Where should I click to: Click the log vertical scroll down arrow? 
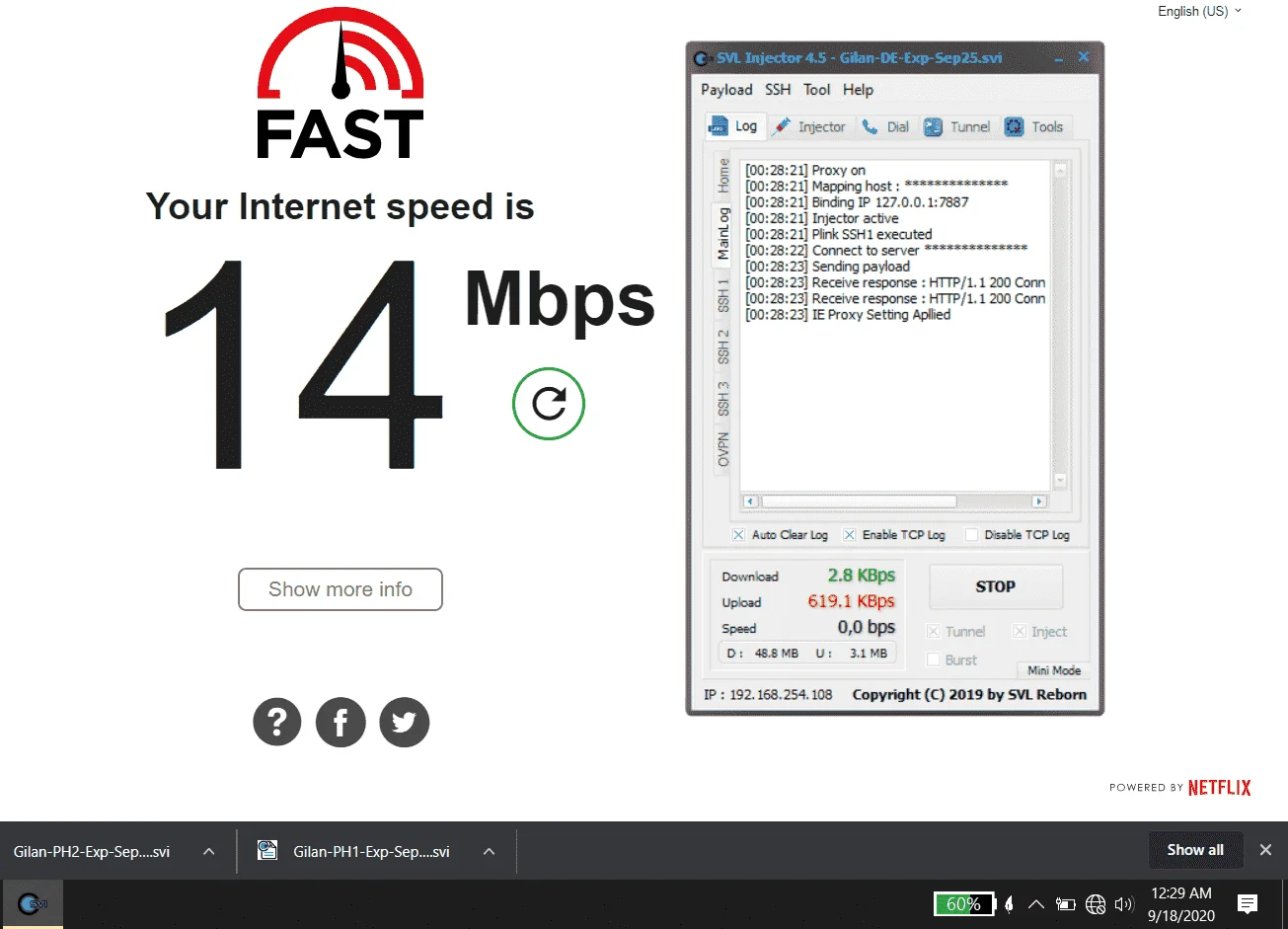[1061, 481]
